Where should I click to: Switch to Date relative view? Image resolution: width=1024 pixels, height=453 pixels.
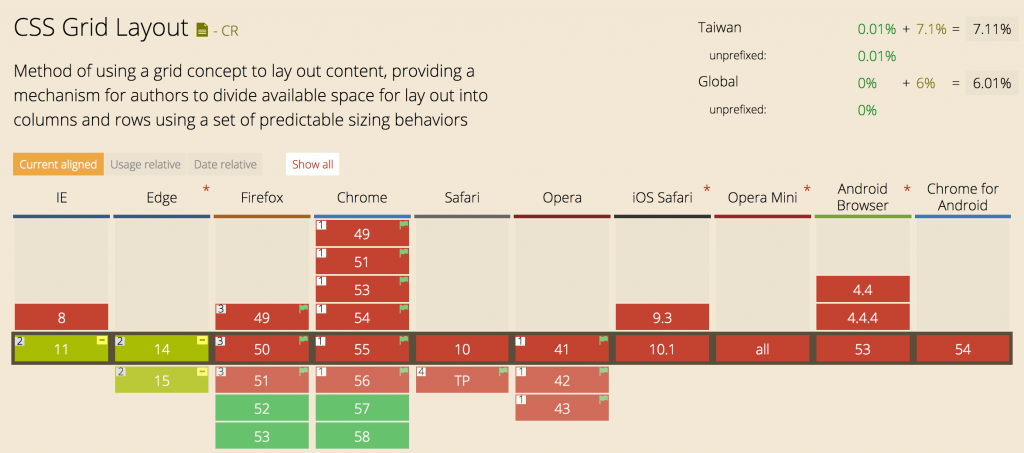coord(225,164)
